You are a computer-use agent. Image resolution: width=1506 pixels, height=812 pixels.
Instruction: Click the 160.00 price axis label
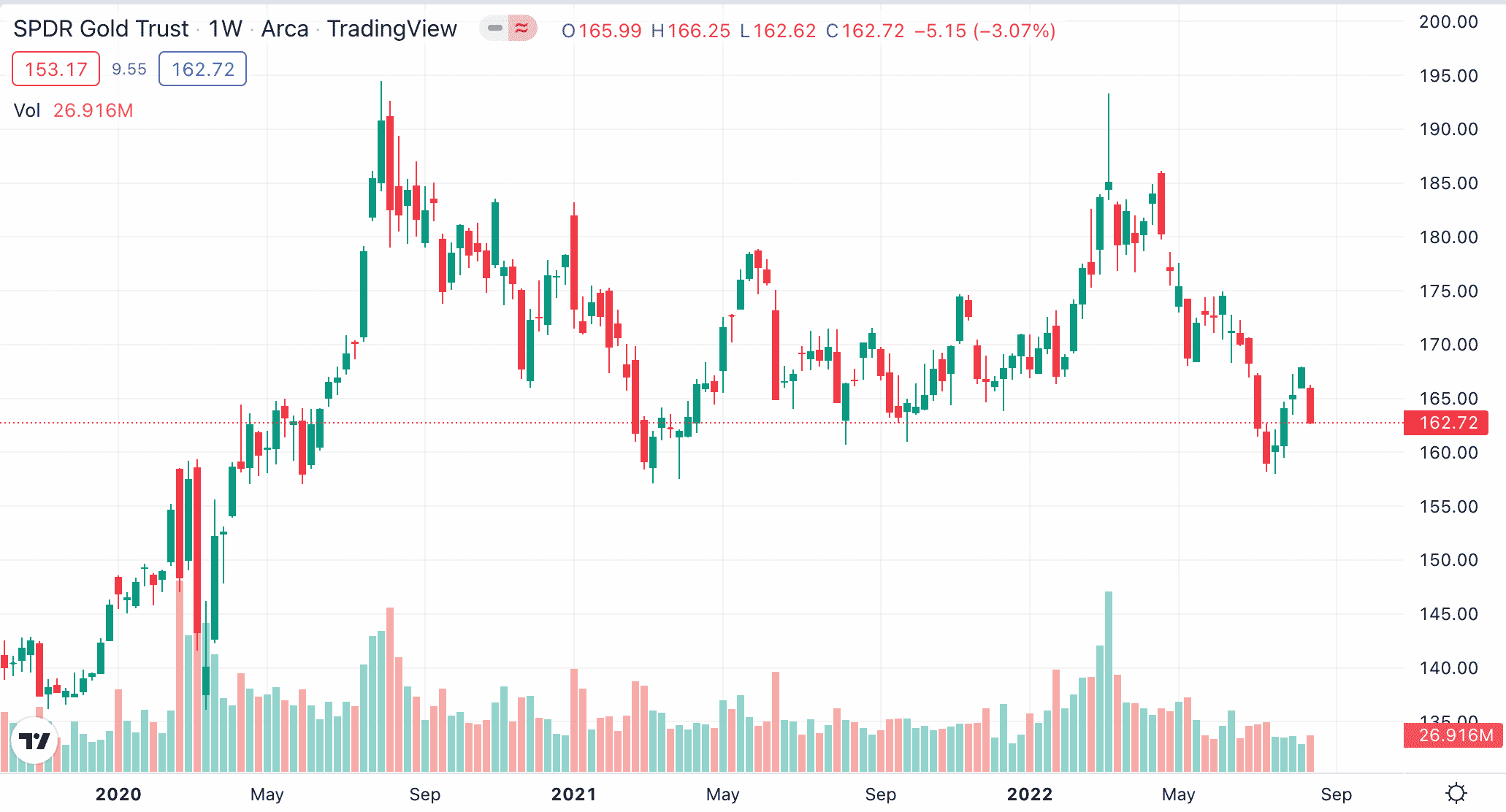[x=1448, y=453]
